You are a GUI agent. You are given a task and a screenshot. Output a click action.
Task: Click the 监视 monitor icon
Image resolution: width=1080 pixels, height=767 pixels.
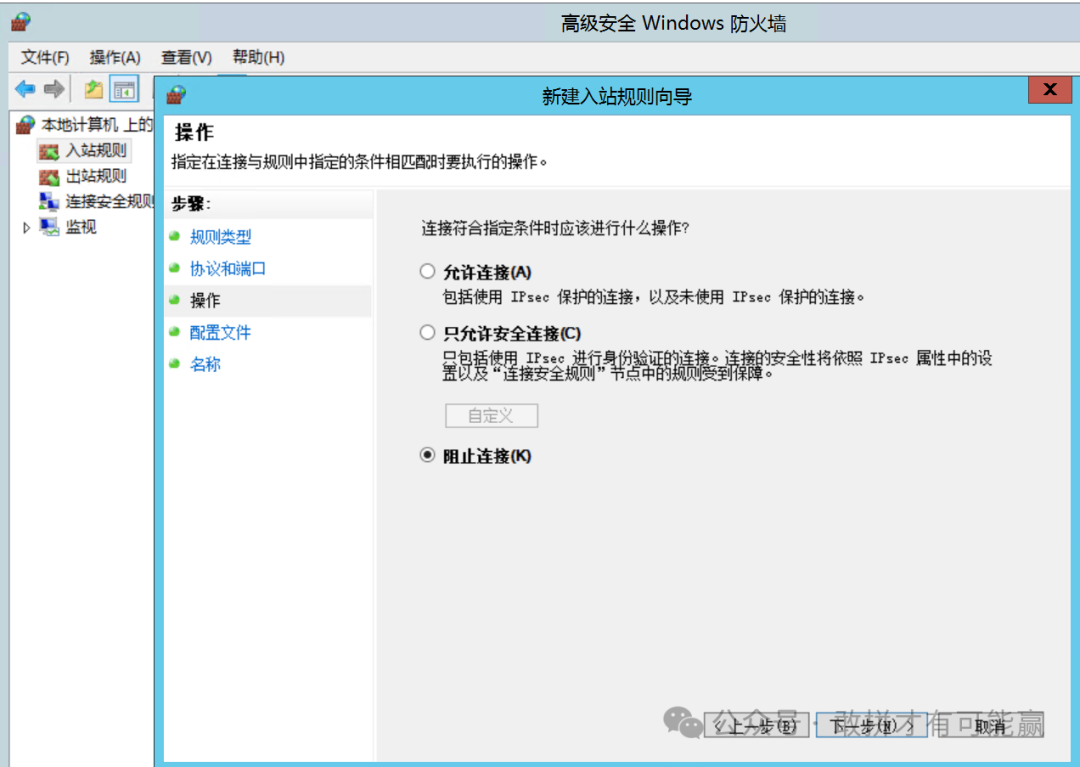pos(49,227)
